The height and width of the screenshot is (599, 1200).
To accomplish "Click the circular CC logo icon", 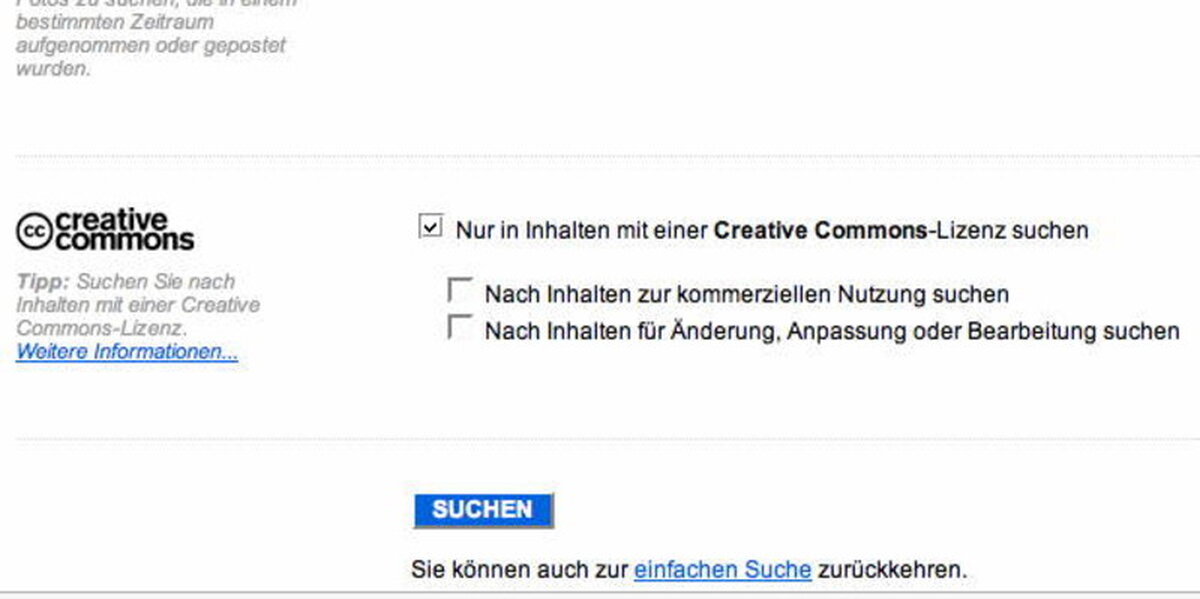I will click(34, 231).
